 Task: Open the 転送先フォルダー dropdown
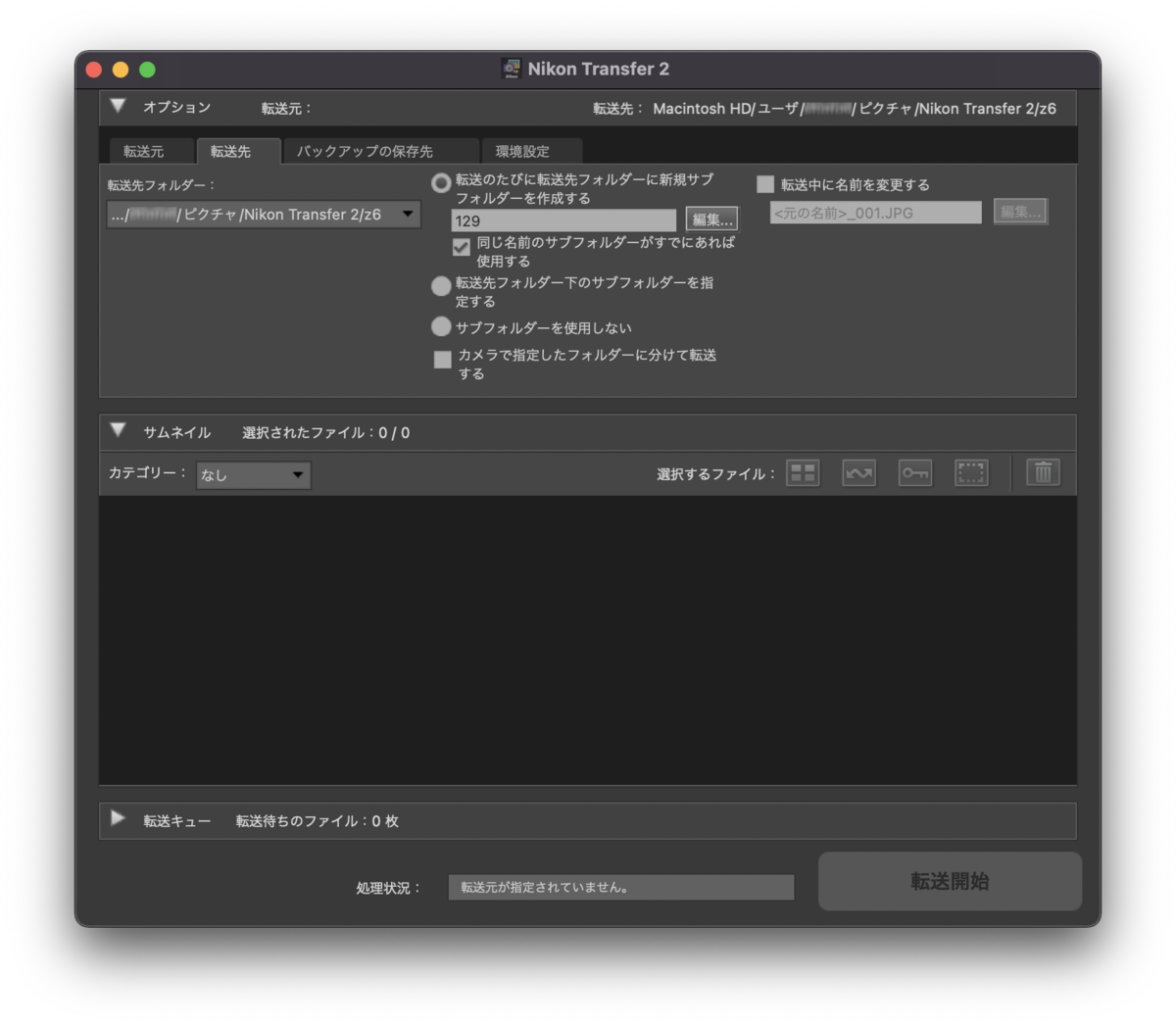[x=264, y=215]
